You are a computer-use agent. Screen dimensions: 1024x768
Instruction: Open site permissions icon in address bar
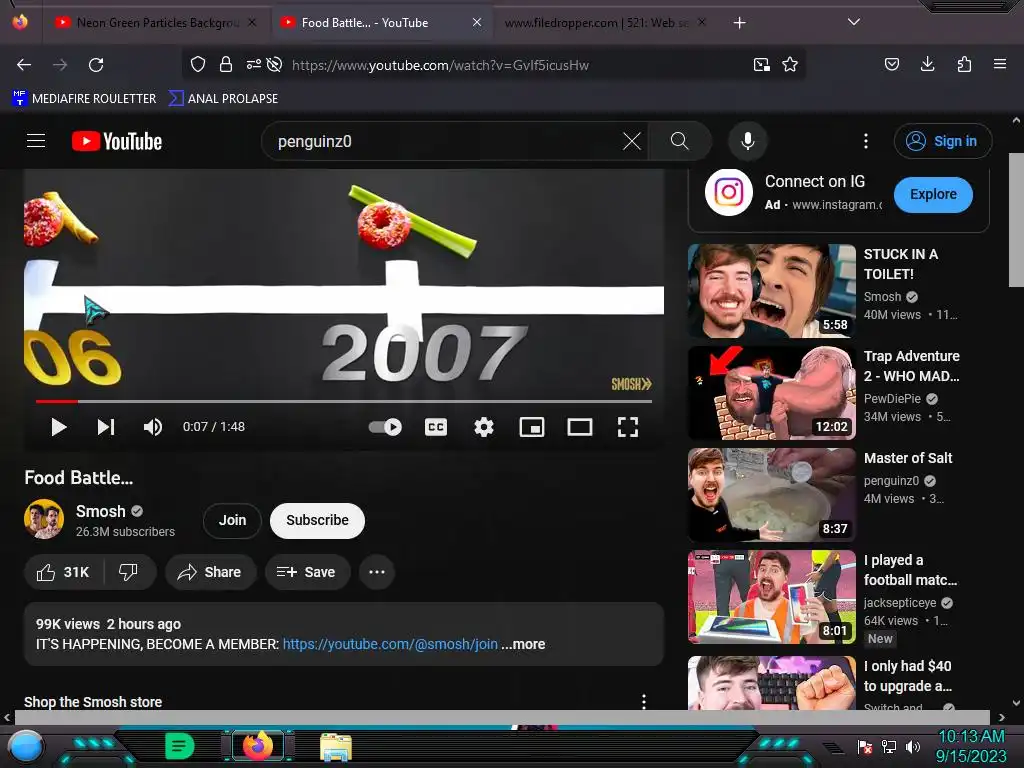(253, 64)
